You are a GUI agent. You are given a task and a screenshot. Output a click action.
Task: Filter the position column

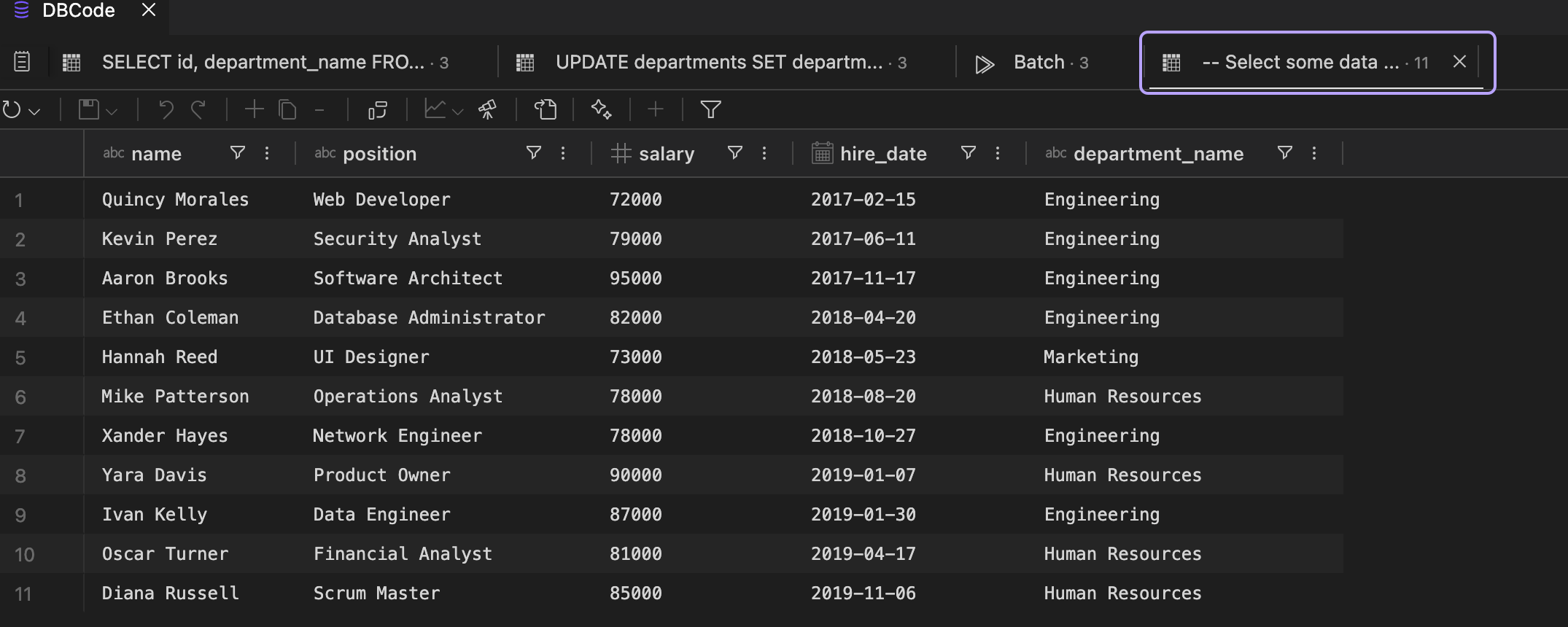coord(534,153)
